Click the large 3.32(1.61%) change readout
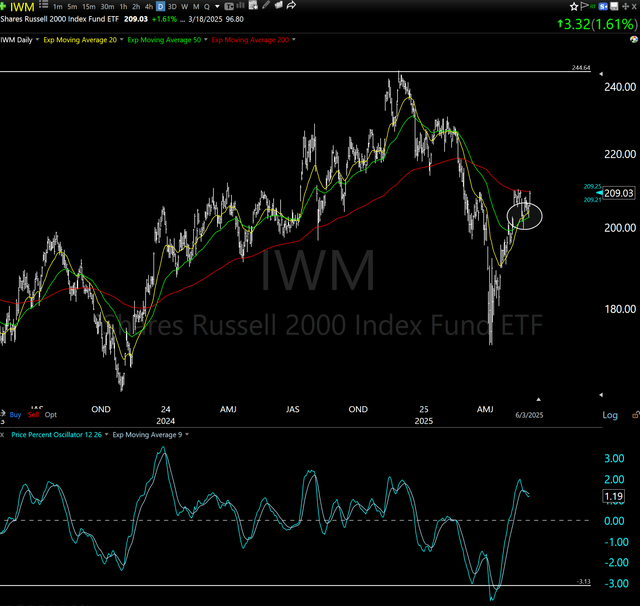640x606 pixels. tap(596, 24)
